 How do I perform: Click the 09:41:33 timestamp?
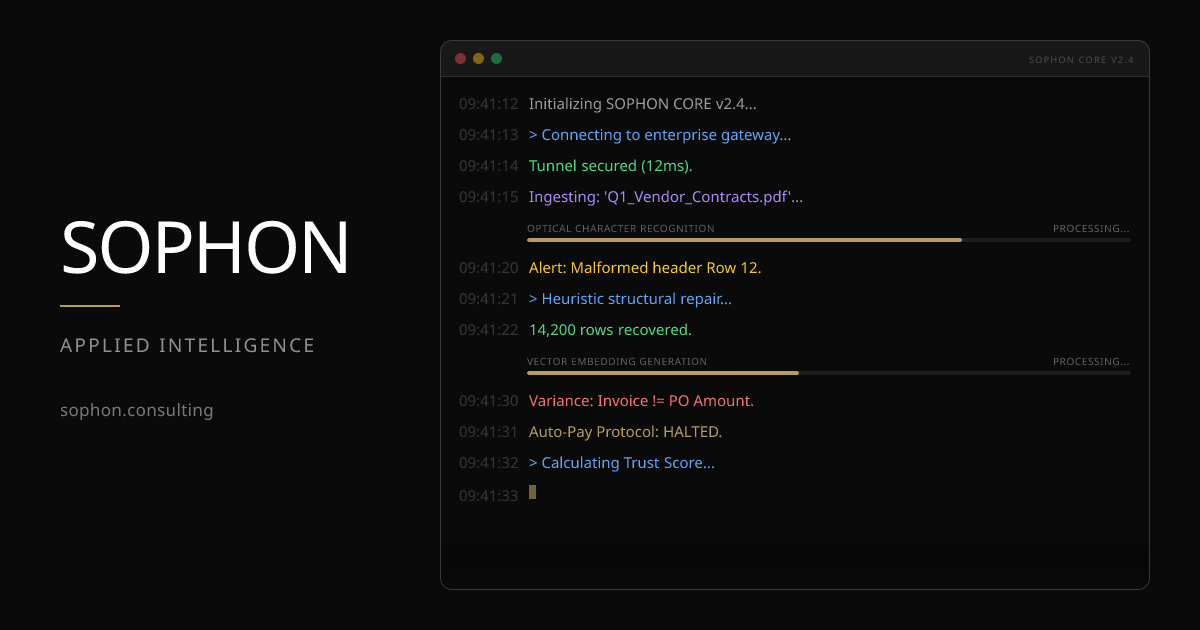click(x=489, y=495)
